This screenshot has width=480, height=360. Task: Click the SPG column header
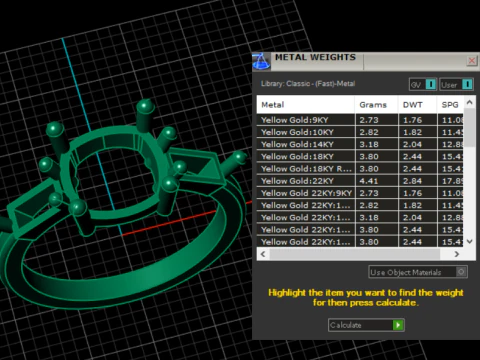coord(450,105)
